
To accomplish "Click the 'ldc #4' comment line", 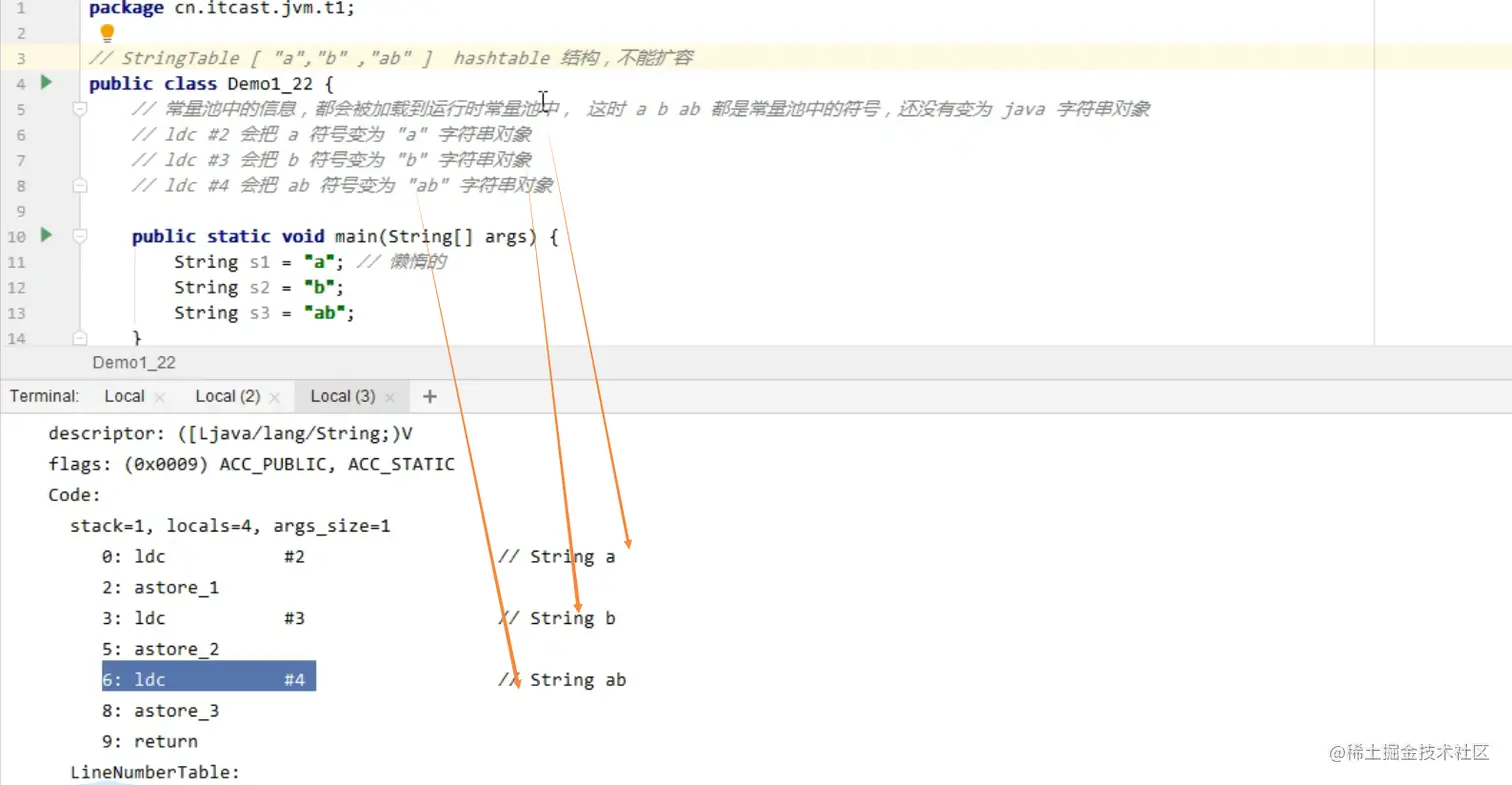I will [342, 185].
